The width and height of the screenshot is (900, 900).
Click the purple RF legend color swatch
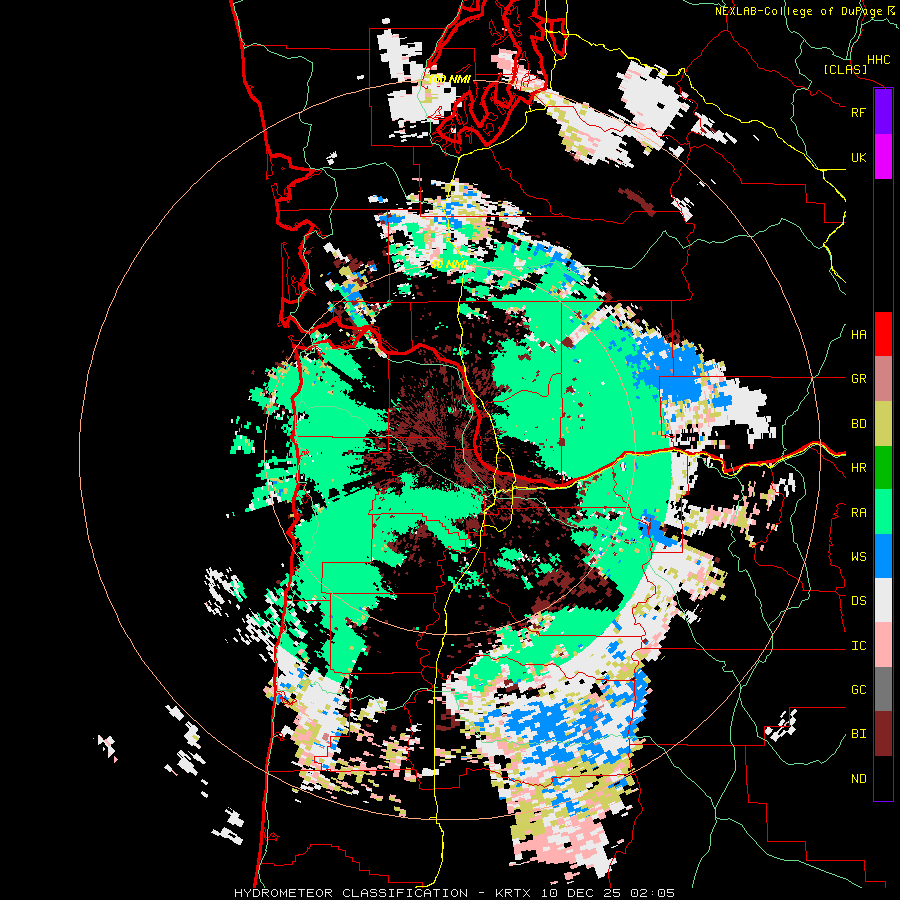click(883, 112)
